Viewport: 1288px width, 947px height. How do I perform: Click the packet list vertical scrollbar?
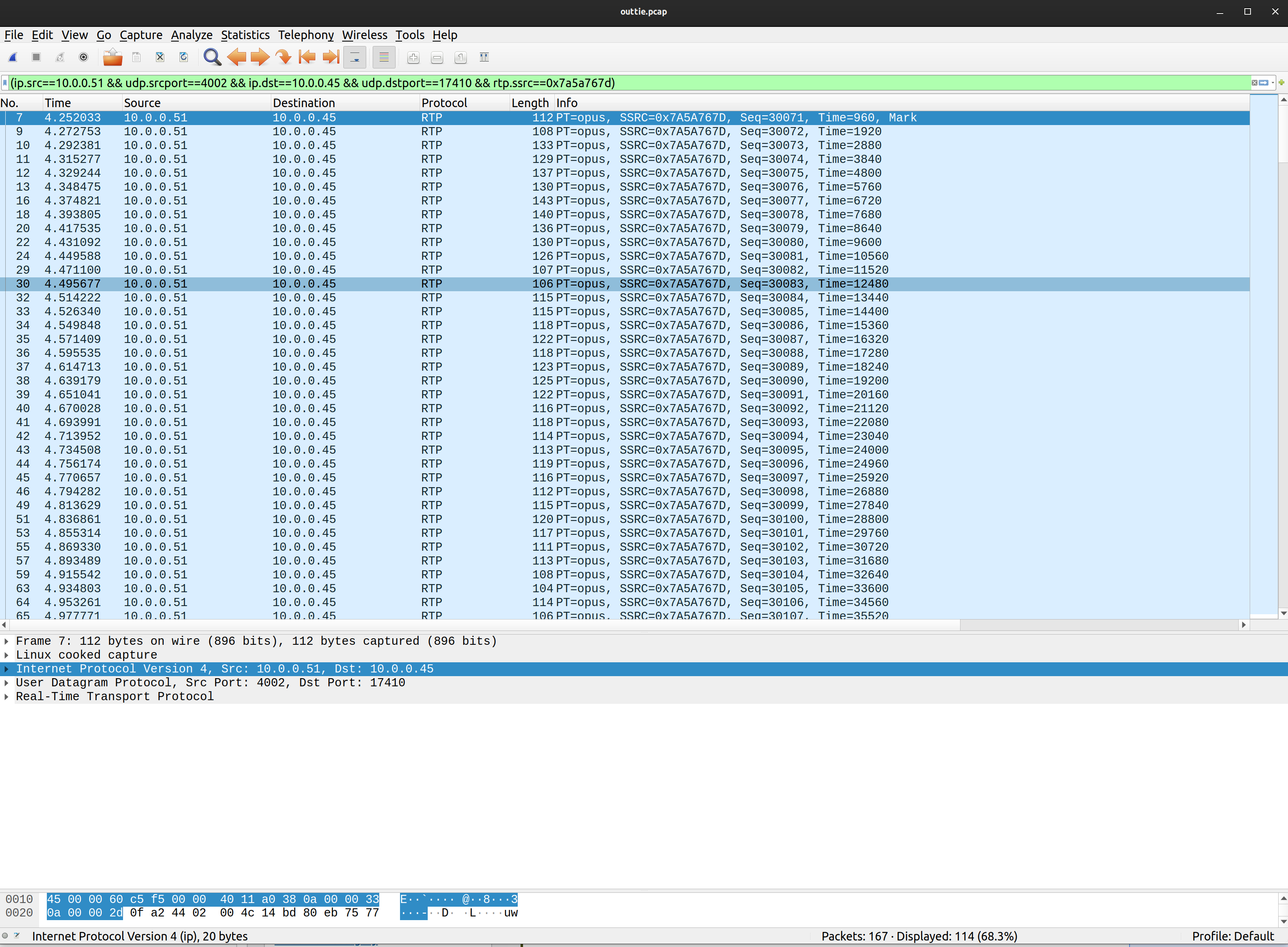pos(1283,356)
